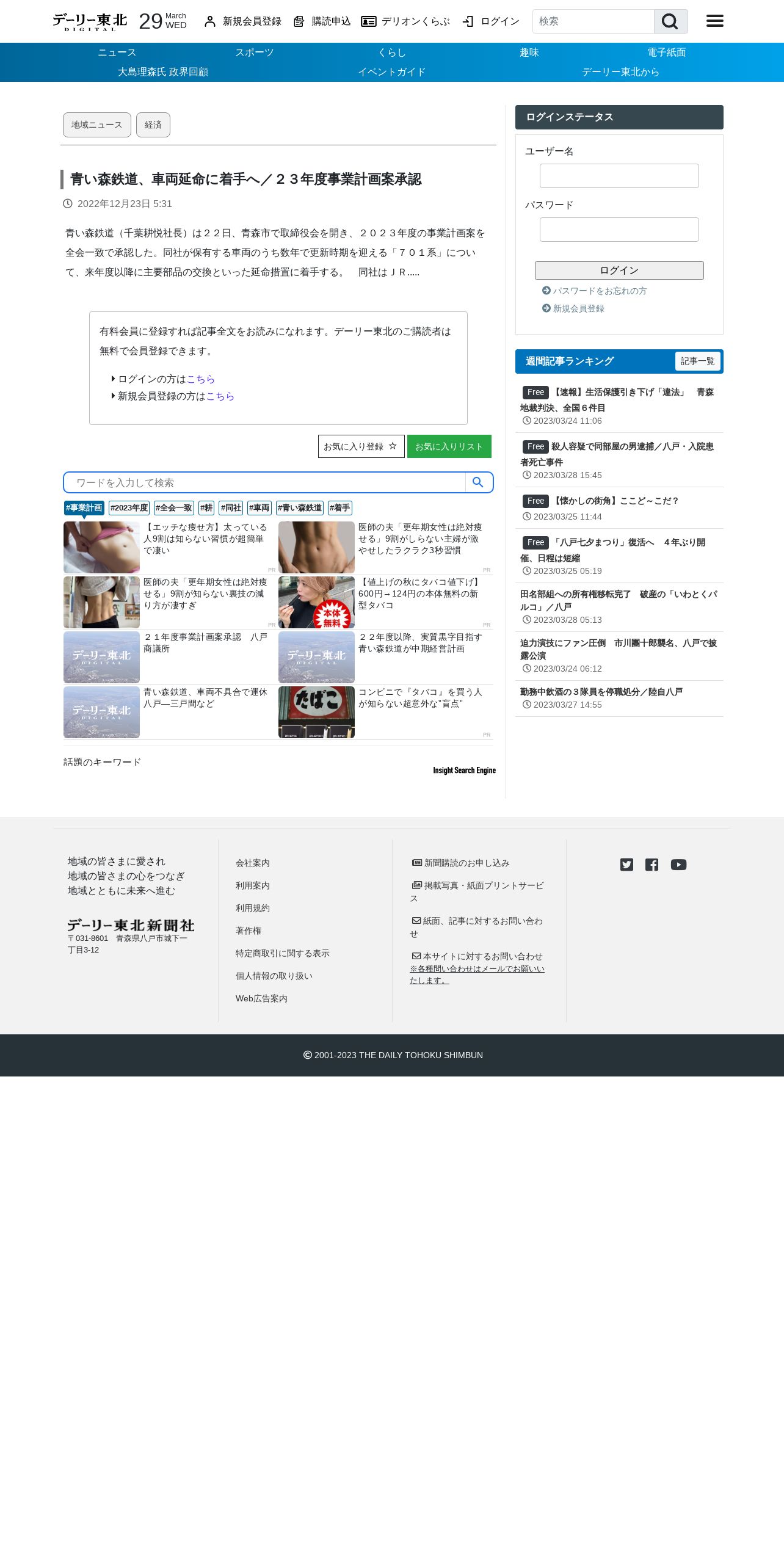Open ranking article 殺人容疑で同部屋の男逮捕
The width and height of the screenshot is (784, 1568).
617,454
